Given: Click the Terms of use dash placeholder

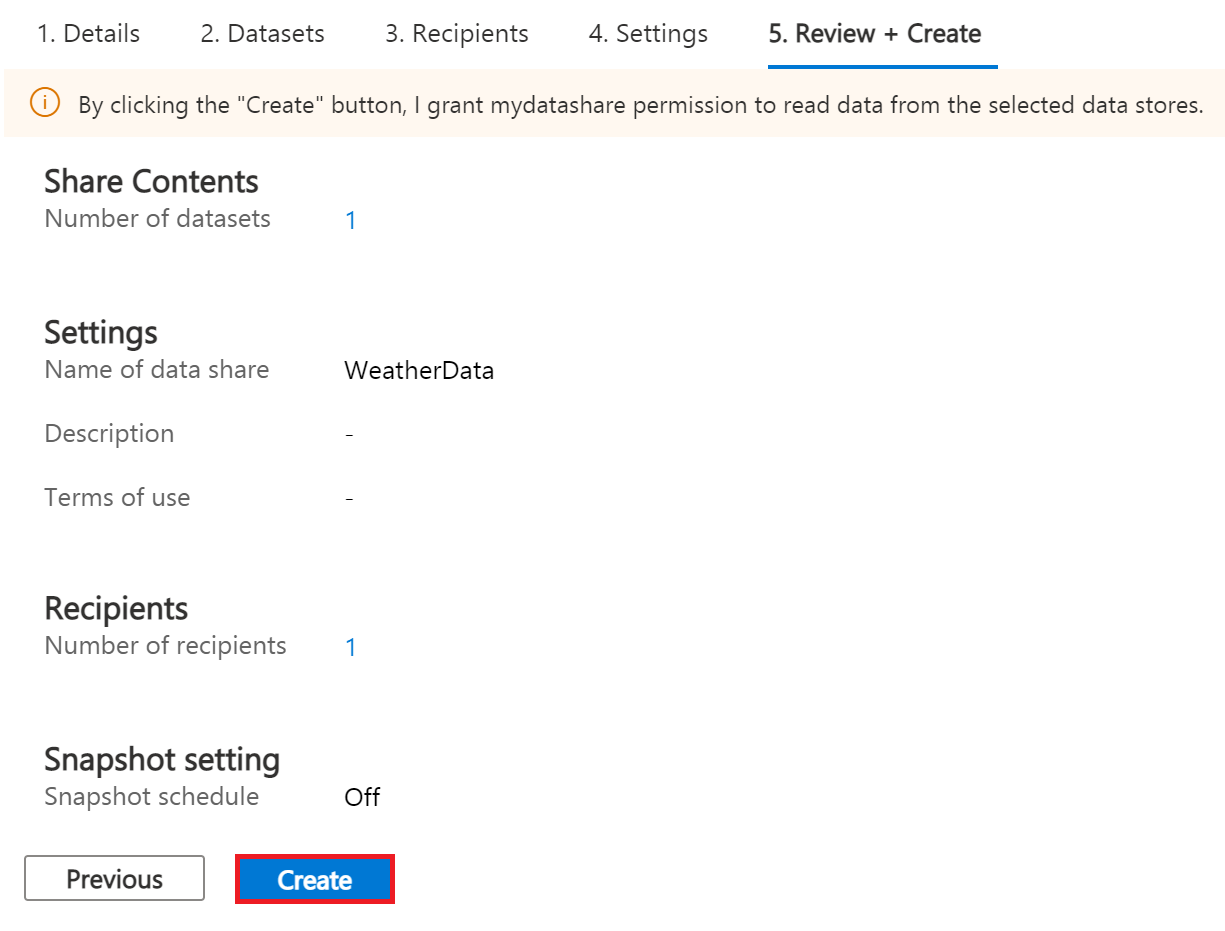Looking at the screenshot, I should point(348,498).
